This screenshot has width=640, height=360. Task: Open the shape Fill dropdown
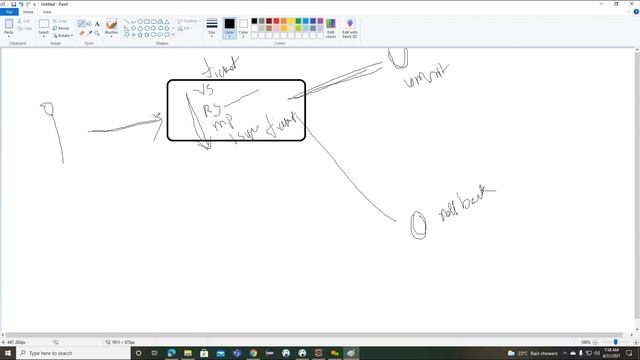click(185, 28)
